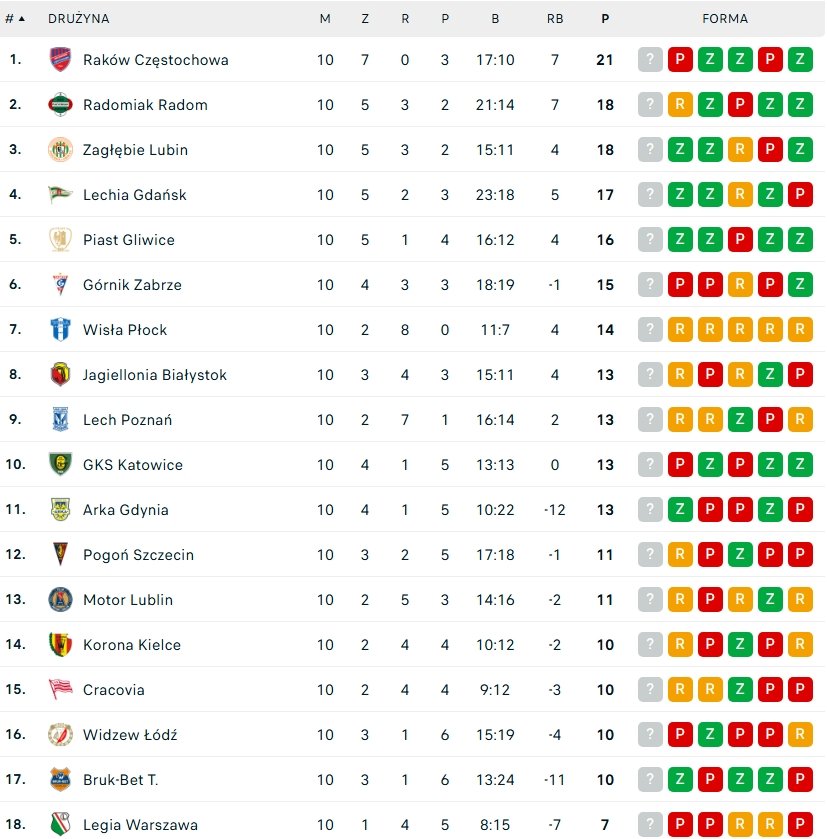Click the Raków Częstochowa club crest
Image resolution: width=827 pixels, height=839 pixels.
60,60
